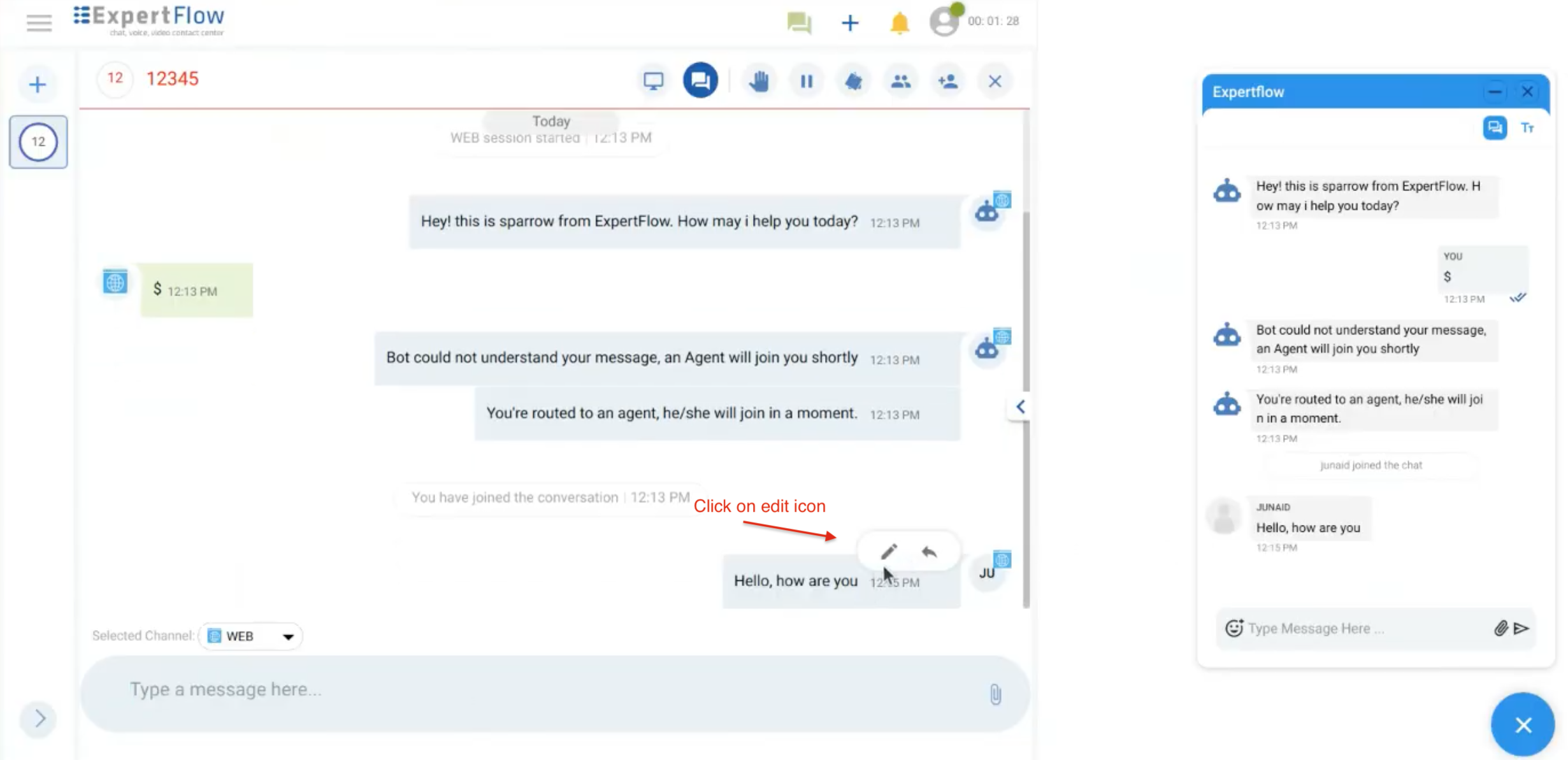Toggle text size with the Tt icon
The height and width of the screenshot is (760, 1568).
coord(1528,127)
